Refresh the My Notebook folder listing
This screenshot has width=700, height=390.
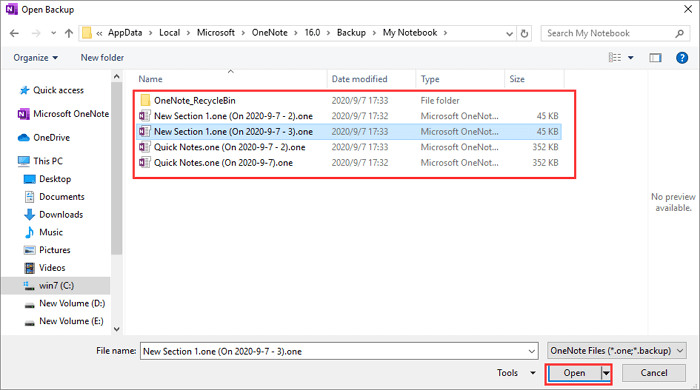525,33
